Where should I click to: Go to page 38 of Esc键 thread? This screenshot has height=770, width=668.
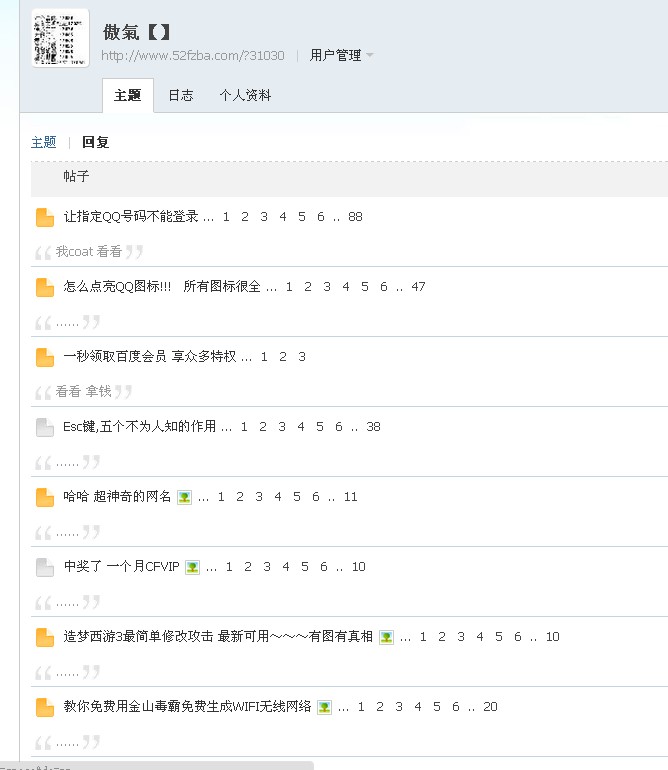373,426
